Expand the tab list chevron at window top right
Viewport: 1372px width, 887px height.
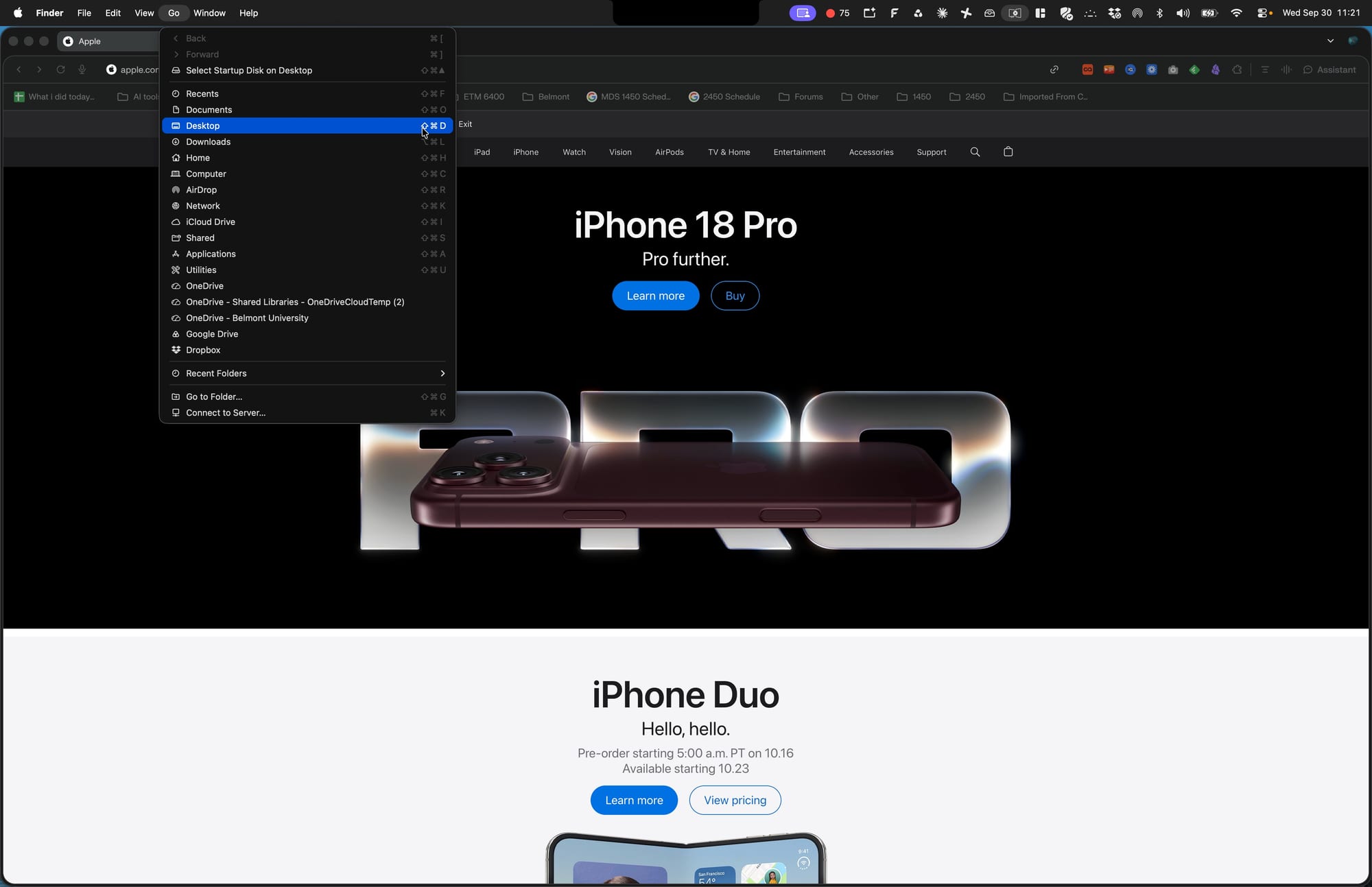tap(1330, 41)
